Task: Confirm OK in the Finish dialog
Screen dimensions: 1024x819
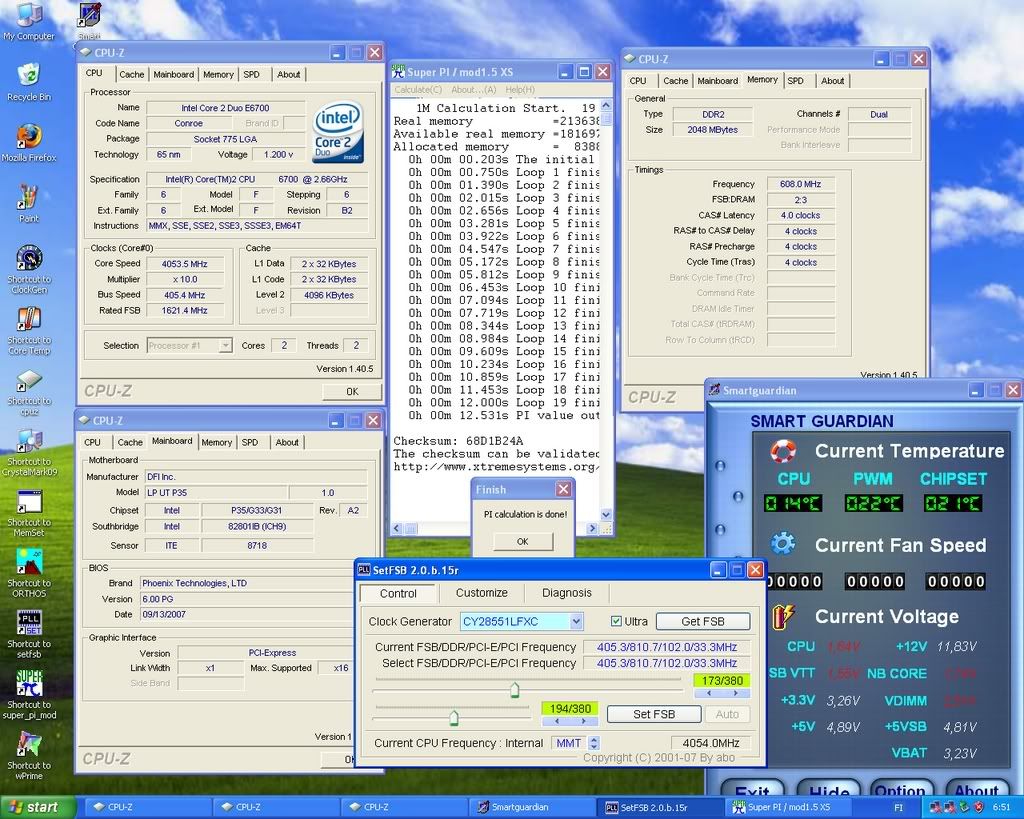Action: [522, 541]
